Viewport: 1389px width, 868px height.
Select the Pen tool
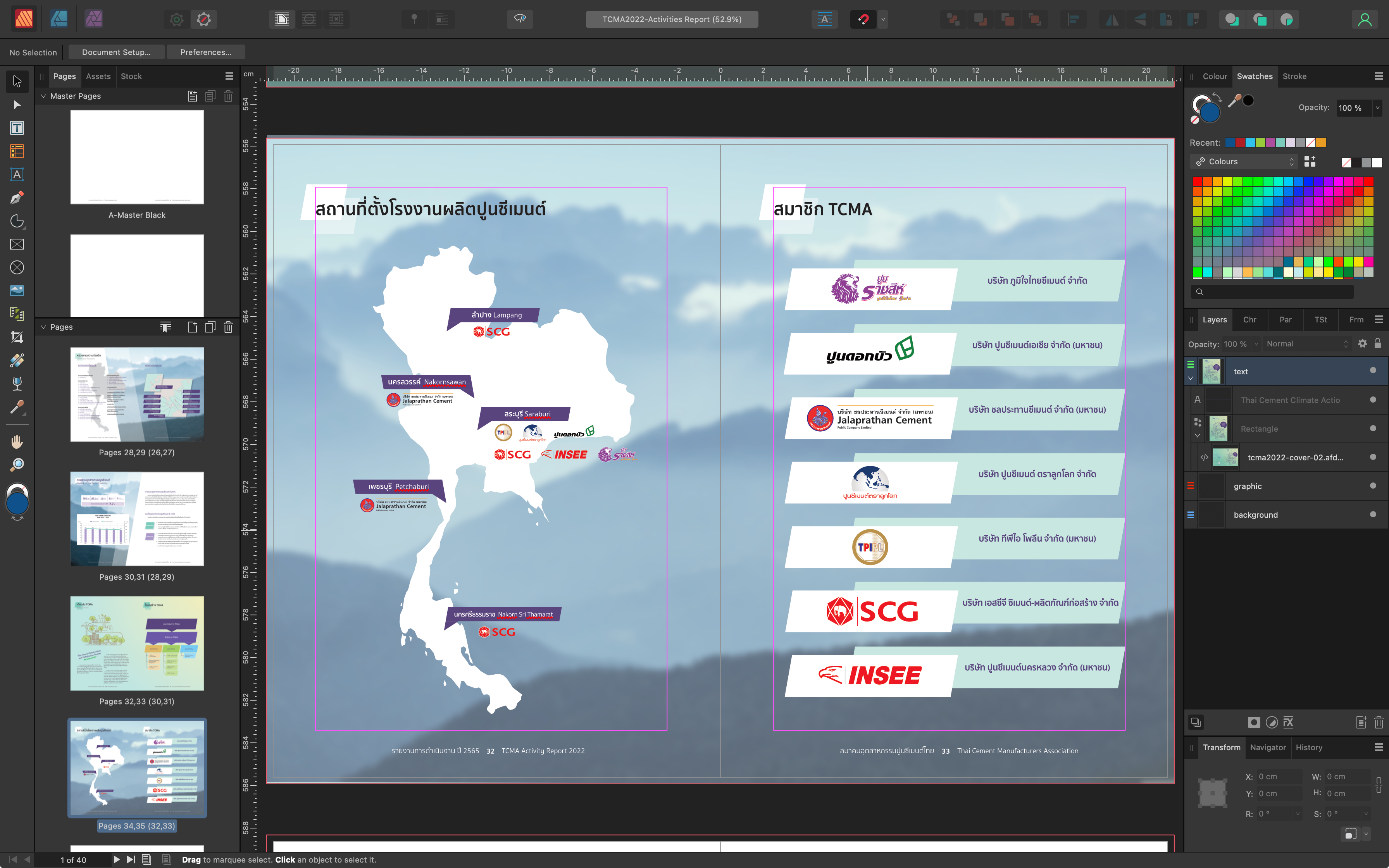17,198
